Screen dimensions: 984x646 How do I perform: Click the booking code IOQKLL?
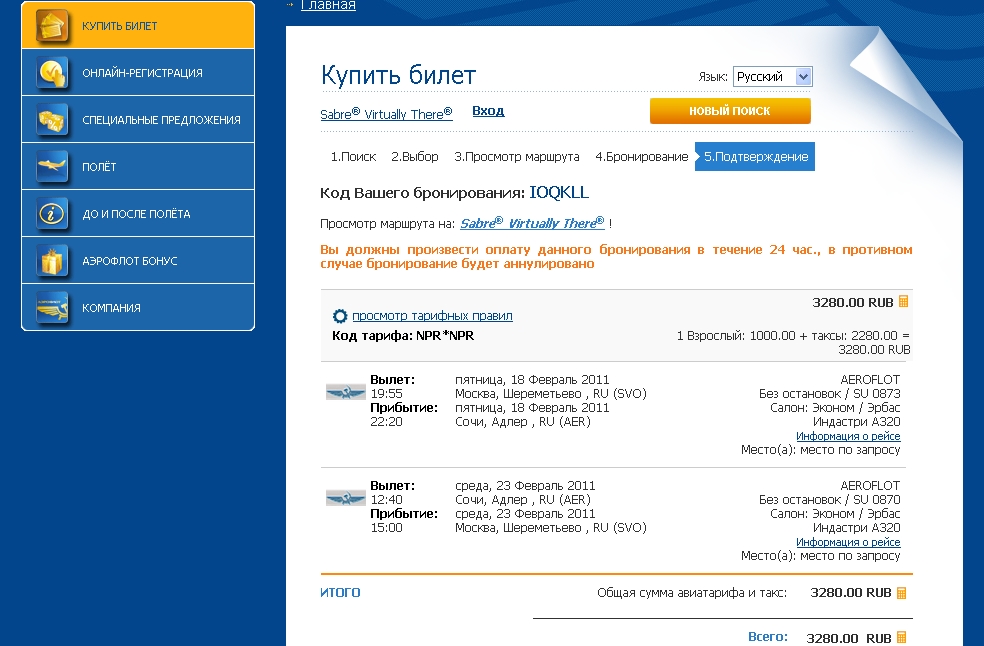click(559, 193)
